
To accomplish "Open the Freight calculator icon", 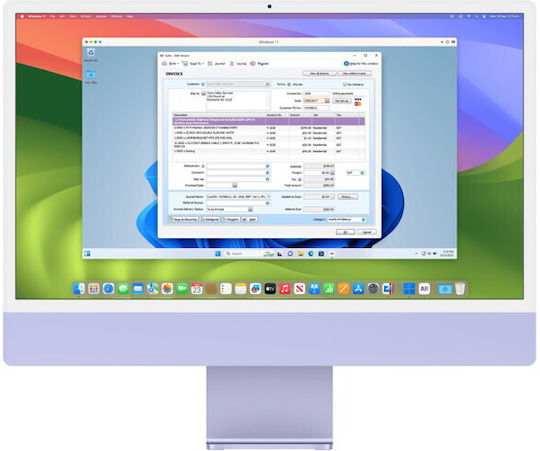I will (x=332, y=173).
